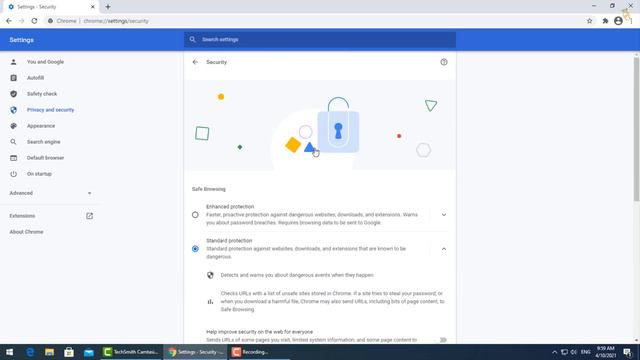Click the Safety check shield icon
The width and height of the screenshot is (640, 360).
[x=13, y=94]
